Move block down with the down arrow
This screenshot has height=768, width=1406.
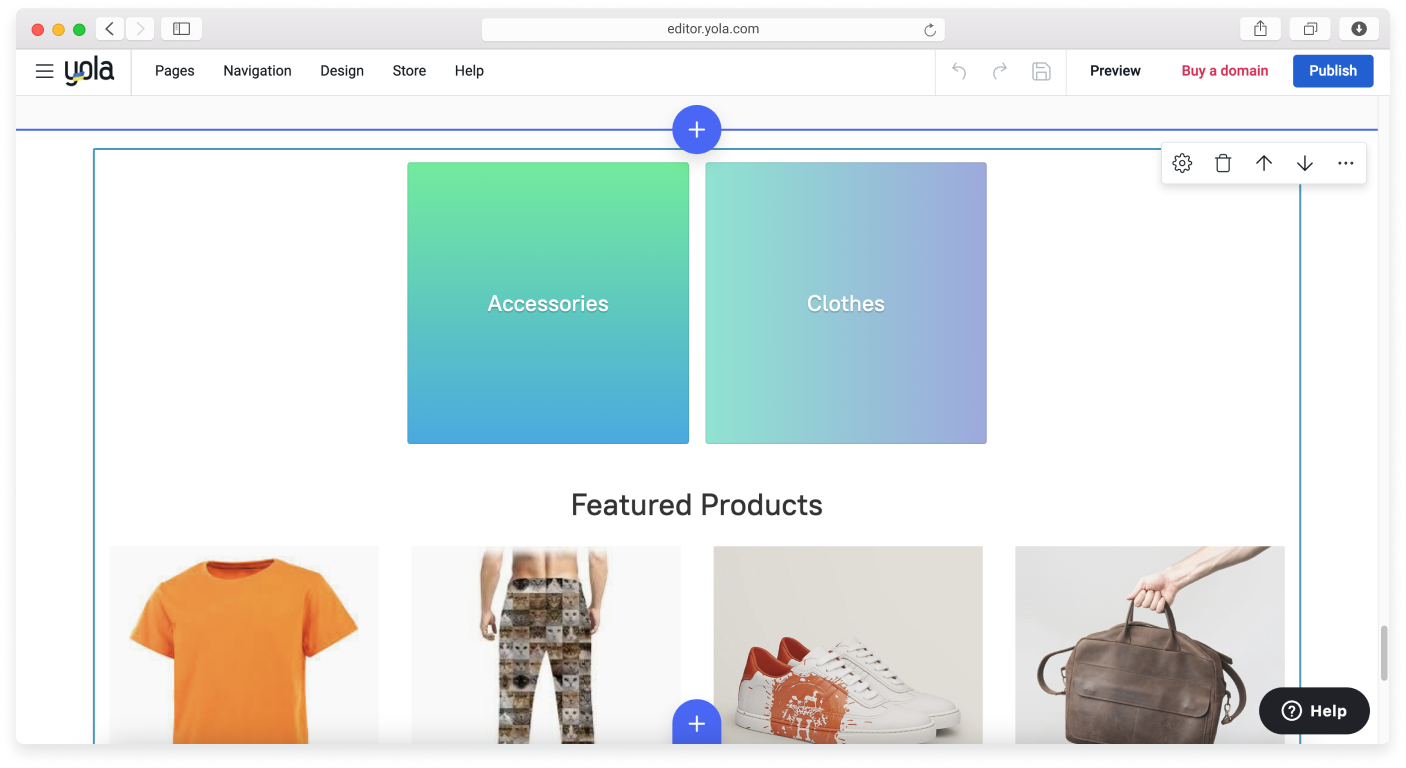[x=1305, y=163]
